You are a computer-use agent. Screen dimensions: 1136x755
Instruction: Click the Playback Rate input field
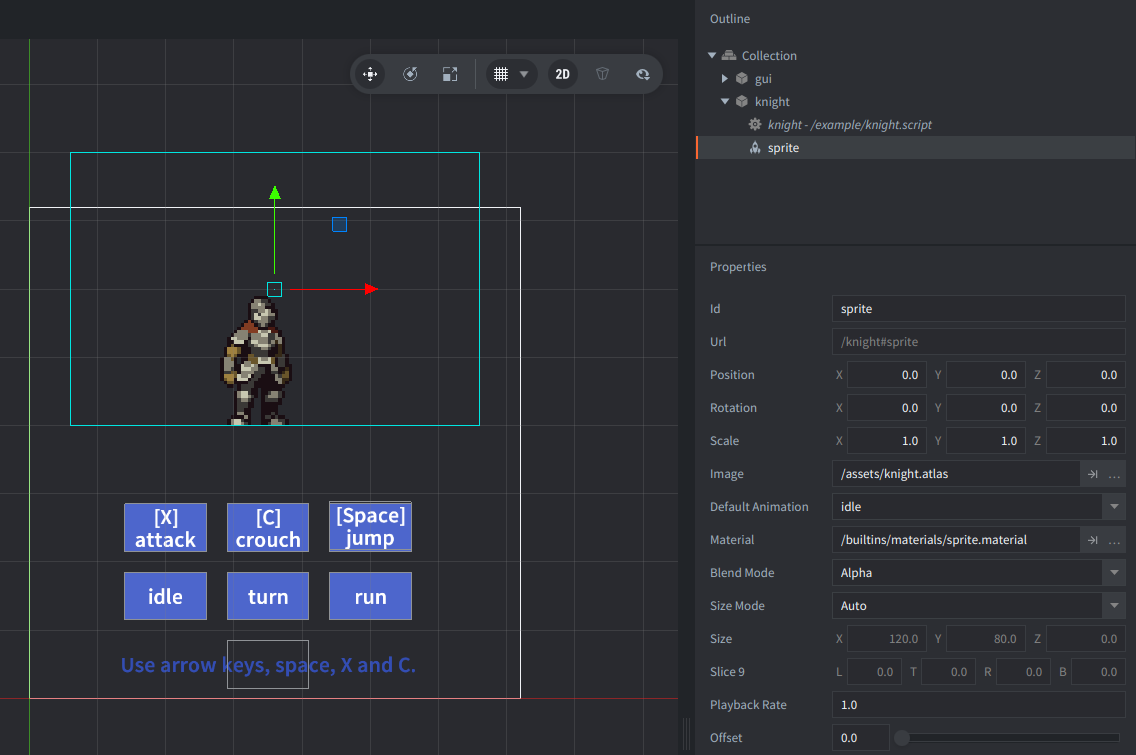click(x=978, y=705)
